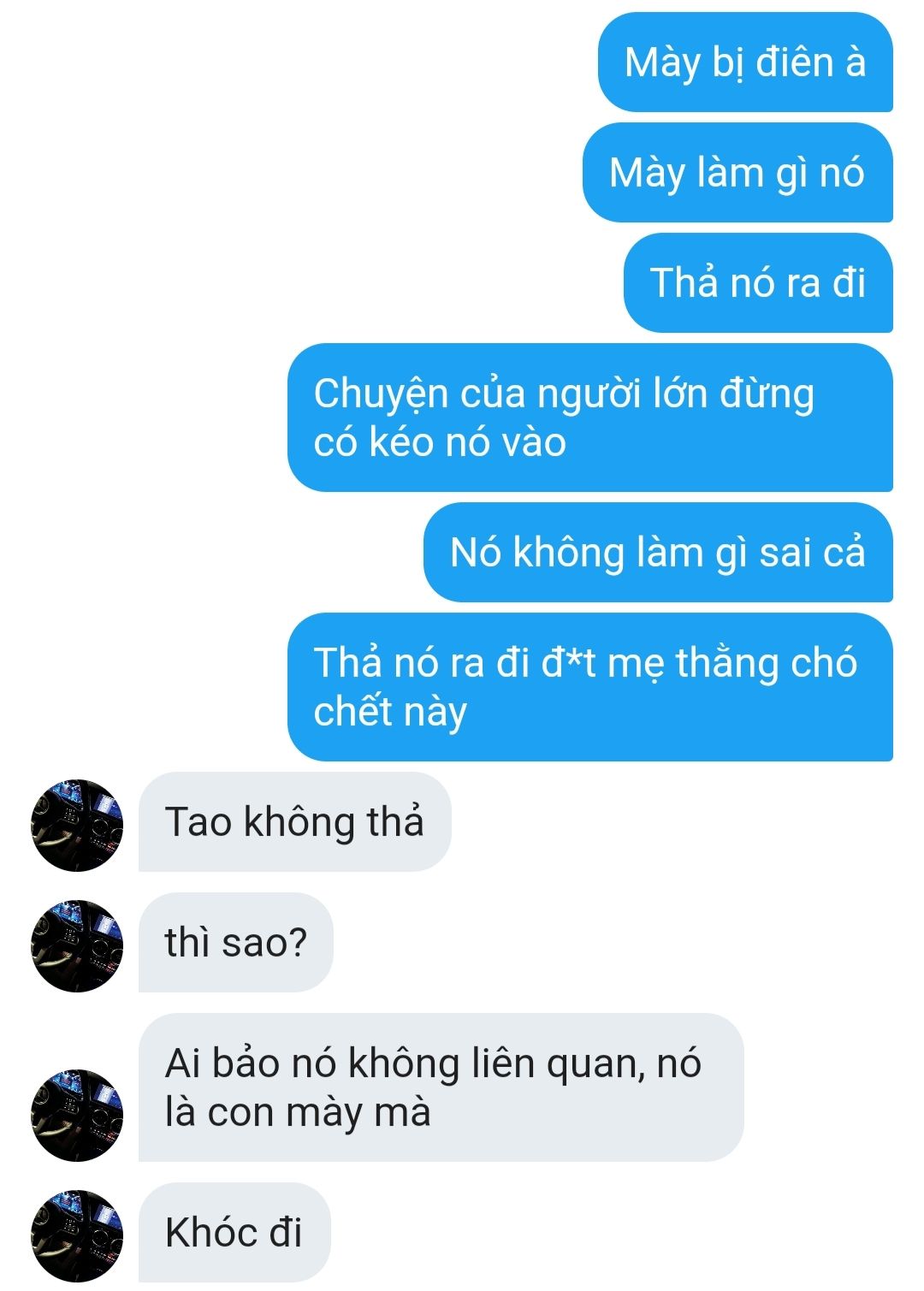The height and width of the screenshot is (1291, 924).
Task: Click the line 'có kéo nó vào'
Action: (440, 442)
